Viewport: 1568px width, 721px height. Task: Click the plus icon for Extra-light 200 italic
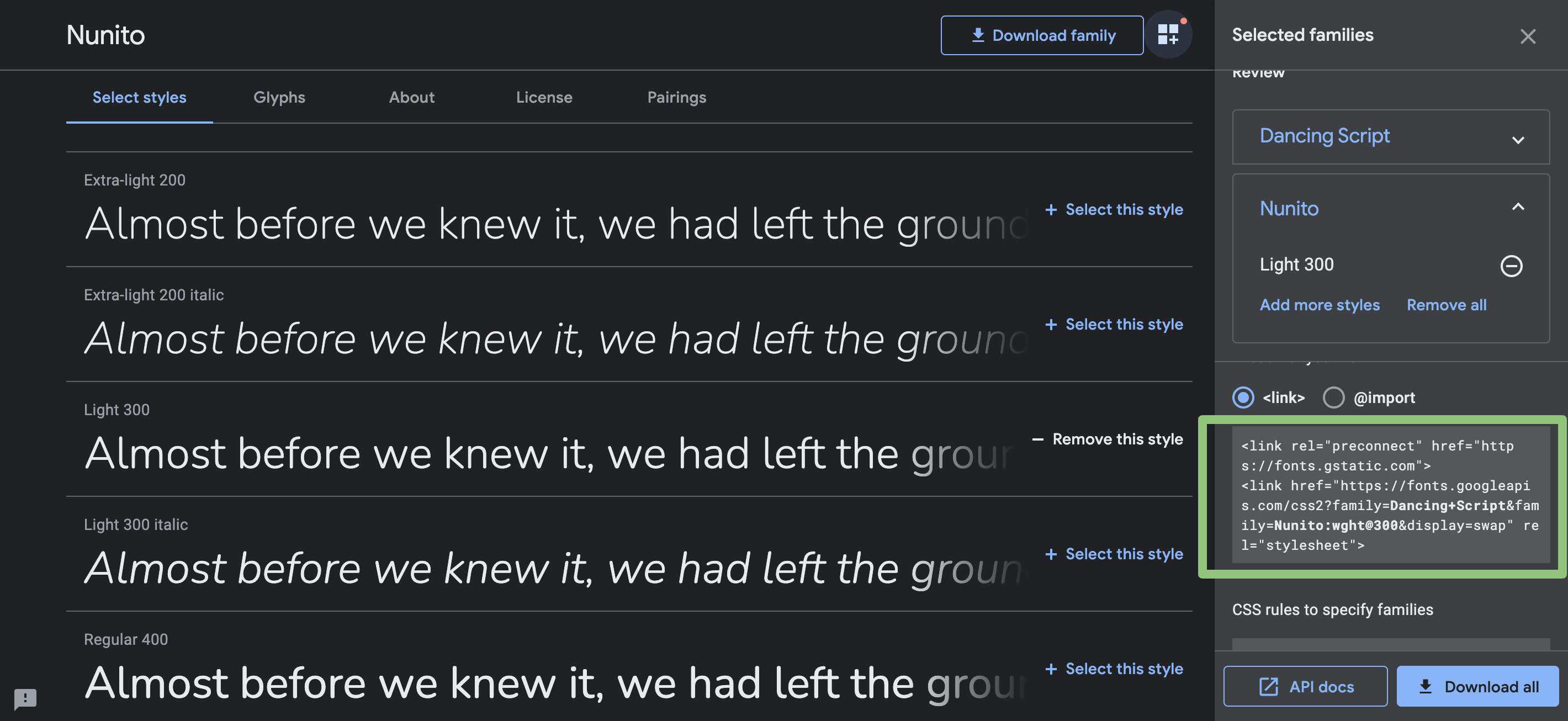1051,325
